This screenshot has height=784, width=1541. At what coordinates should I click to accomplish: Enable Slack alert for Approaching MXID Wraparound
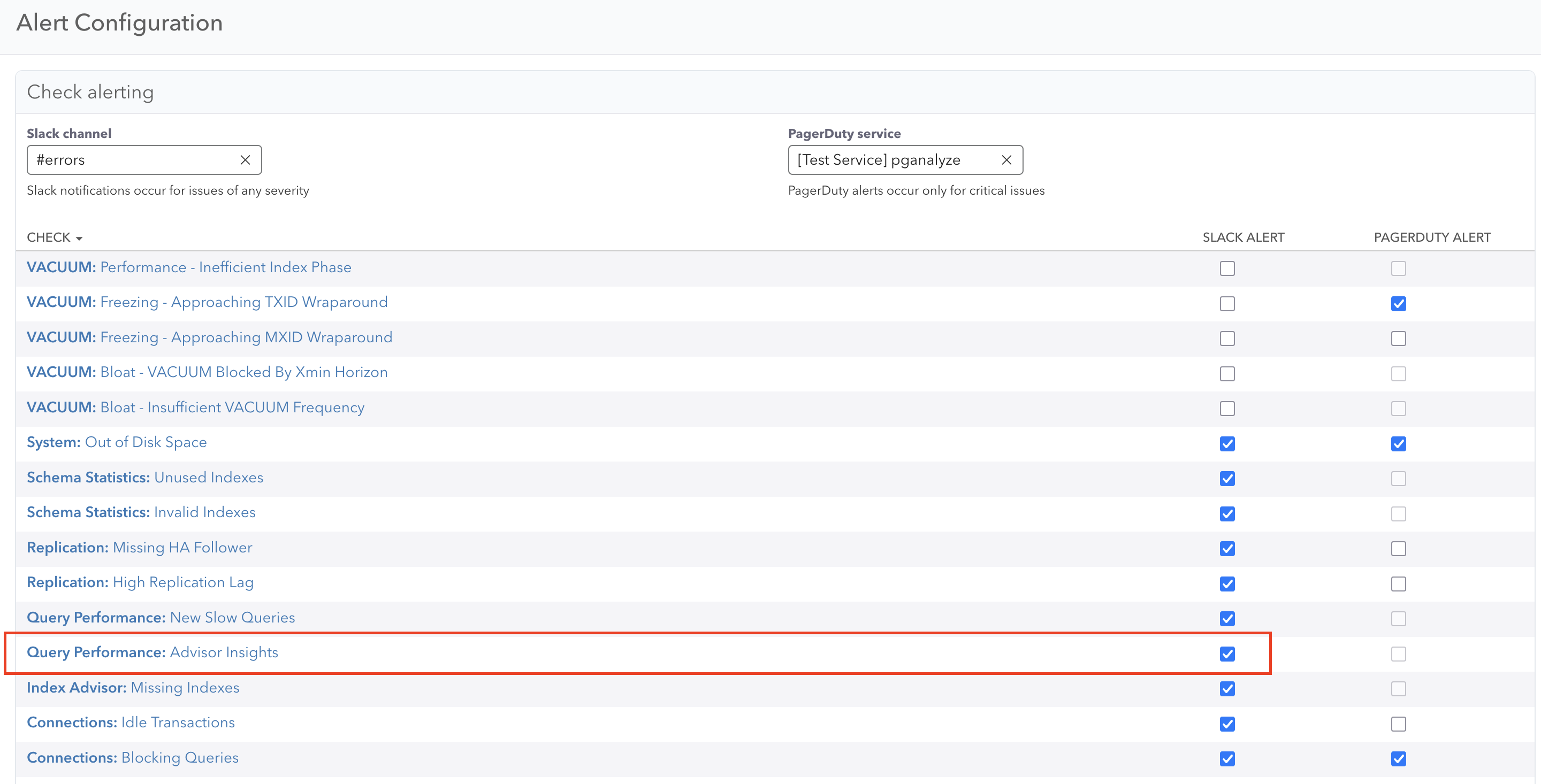tap(1227, 339)
